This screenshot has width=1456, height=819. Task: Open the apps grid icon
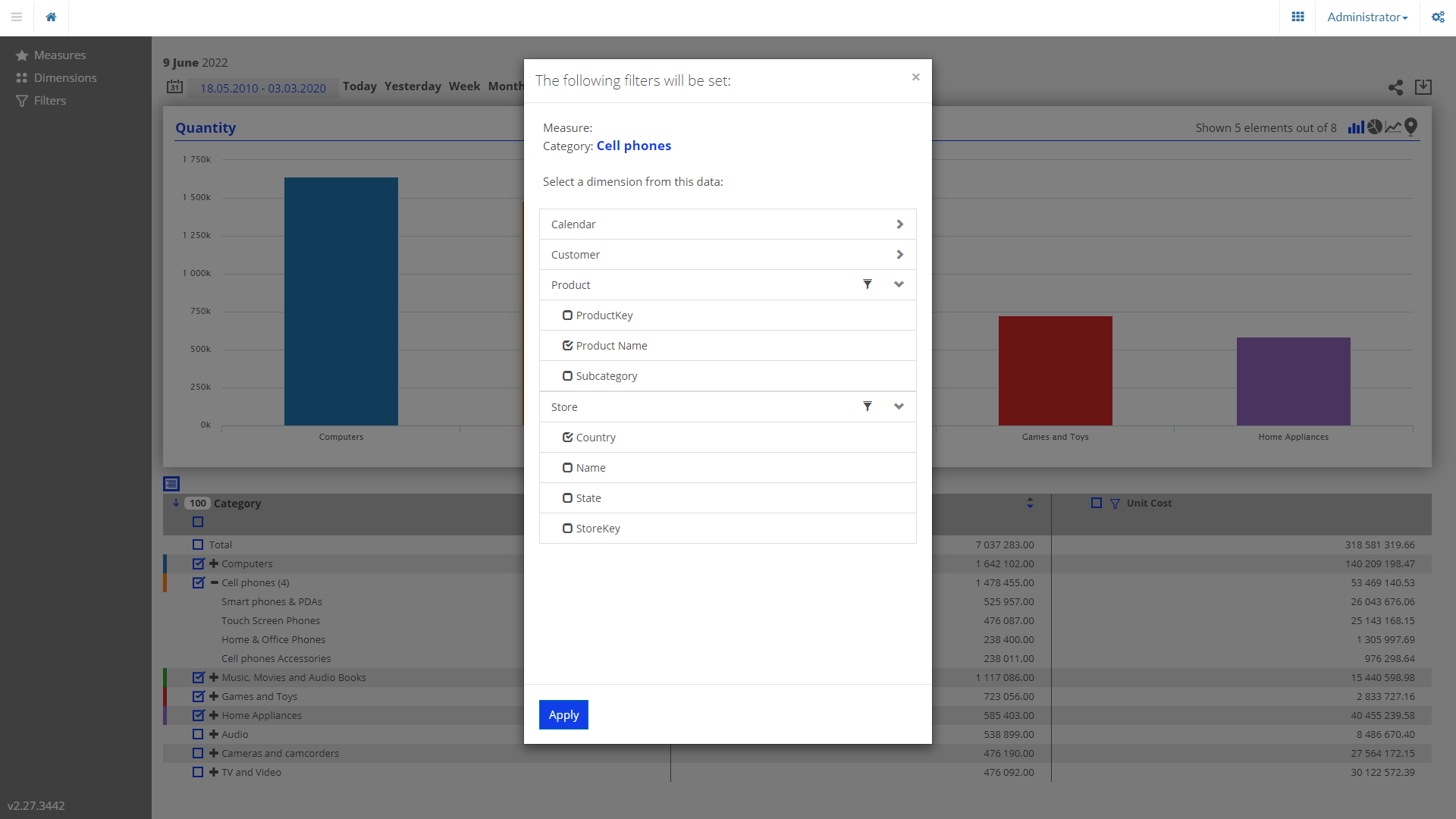click(1298, 17)
